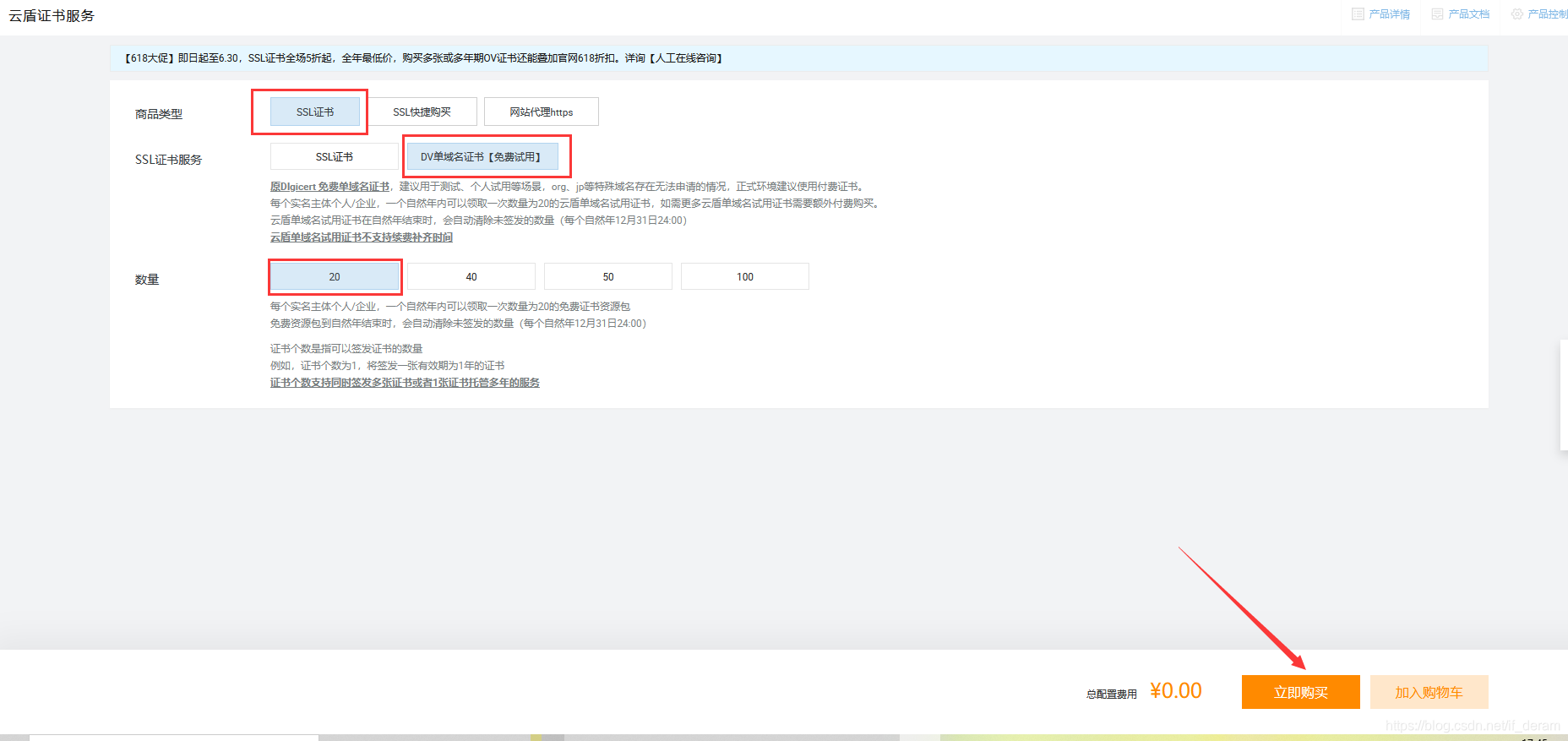Viewport: 1568px width, 741px height.
Task: Select the SSL快捷购买 product type
Action: pos(422,112)
